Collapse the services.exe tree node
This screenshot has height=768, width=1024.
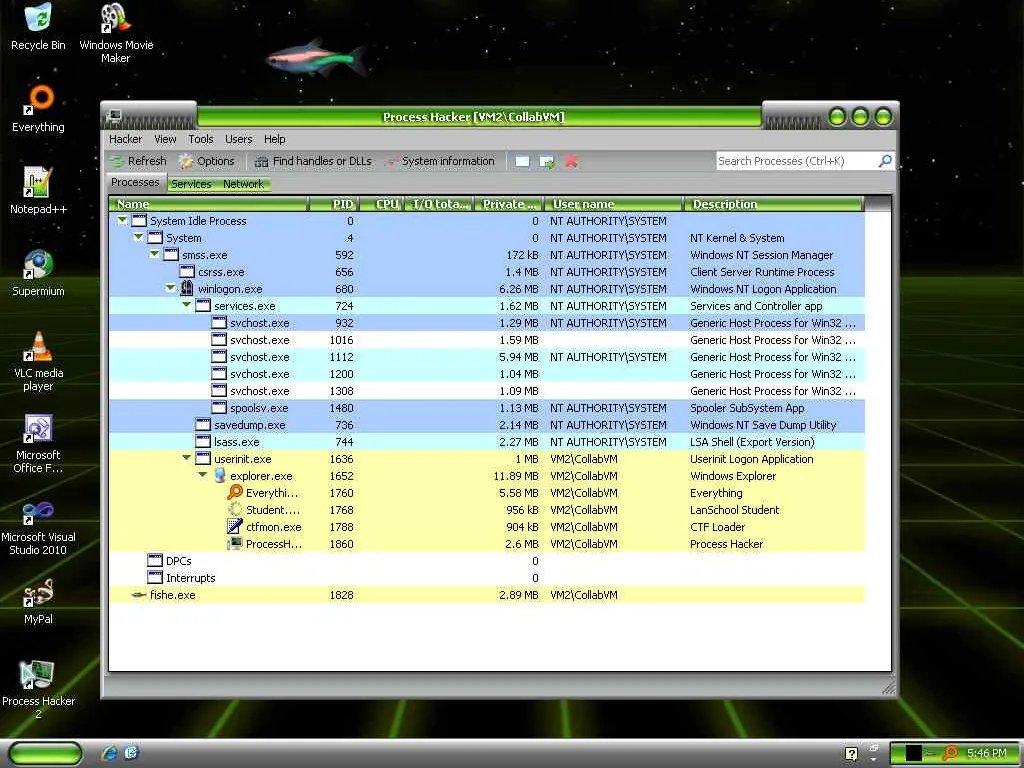186,305
